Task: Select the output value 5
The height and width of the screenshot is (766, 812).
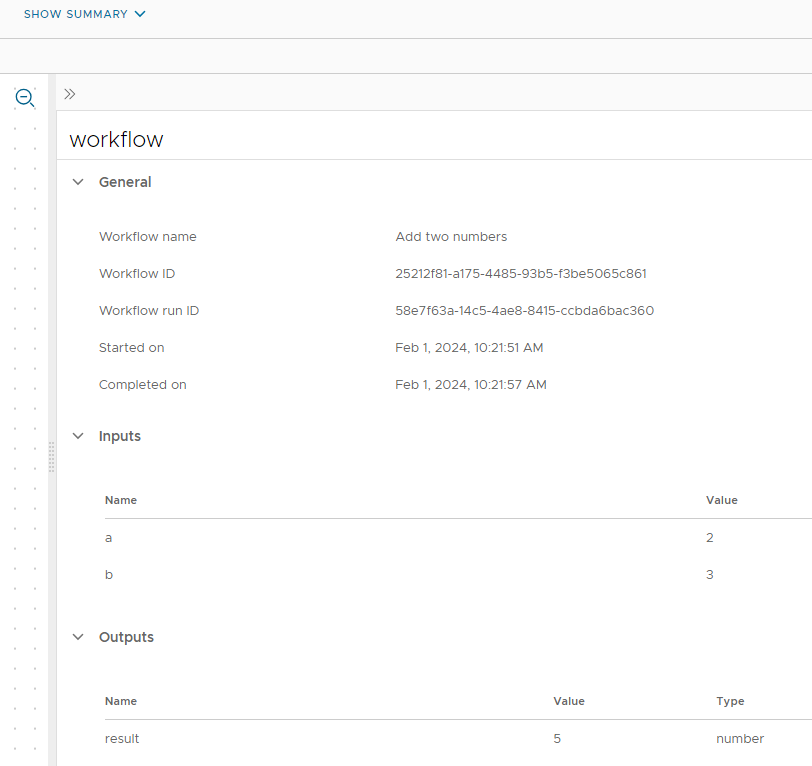Action: 557,738
